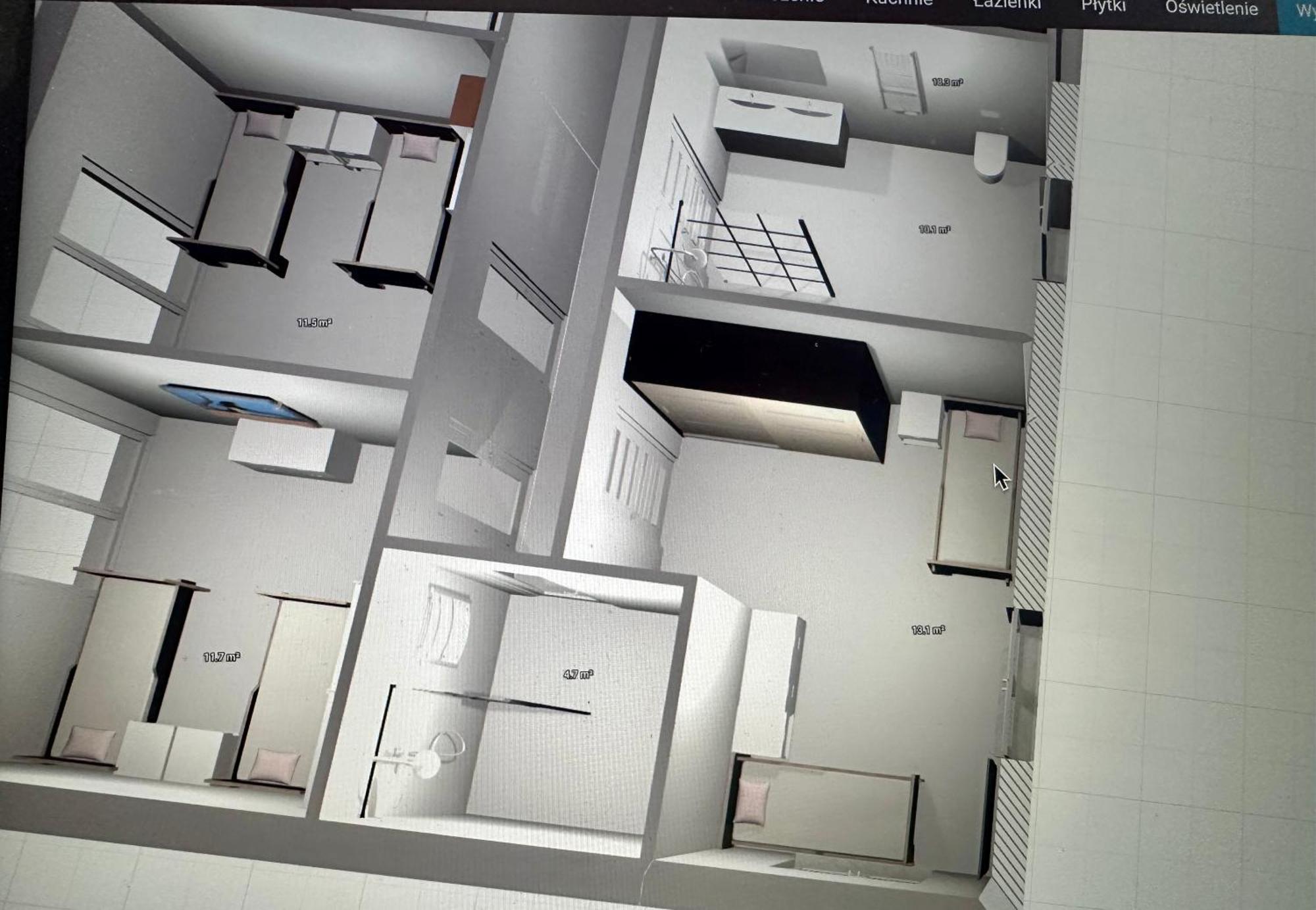Select the 11.7 m² room label

pos(221,657)
